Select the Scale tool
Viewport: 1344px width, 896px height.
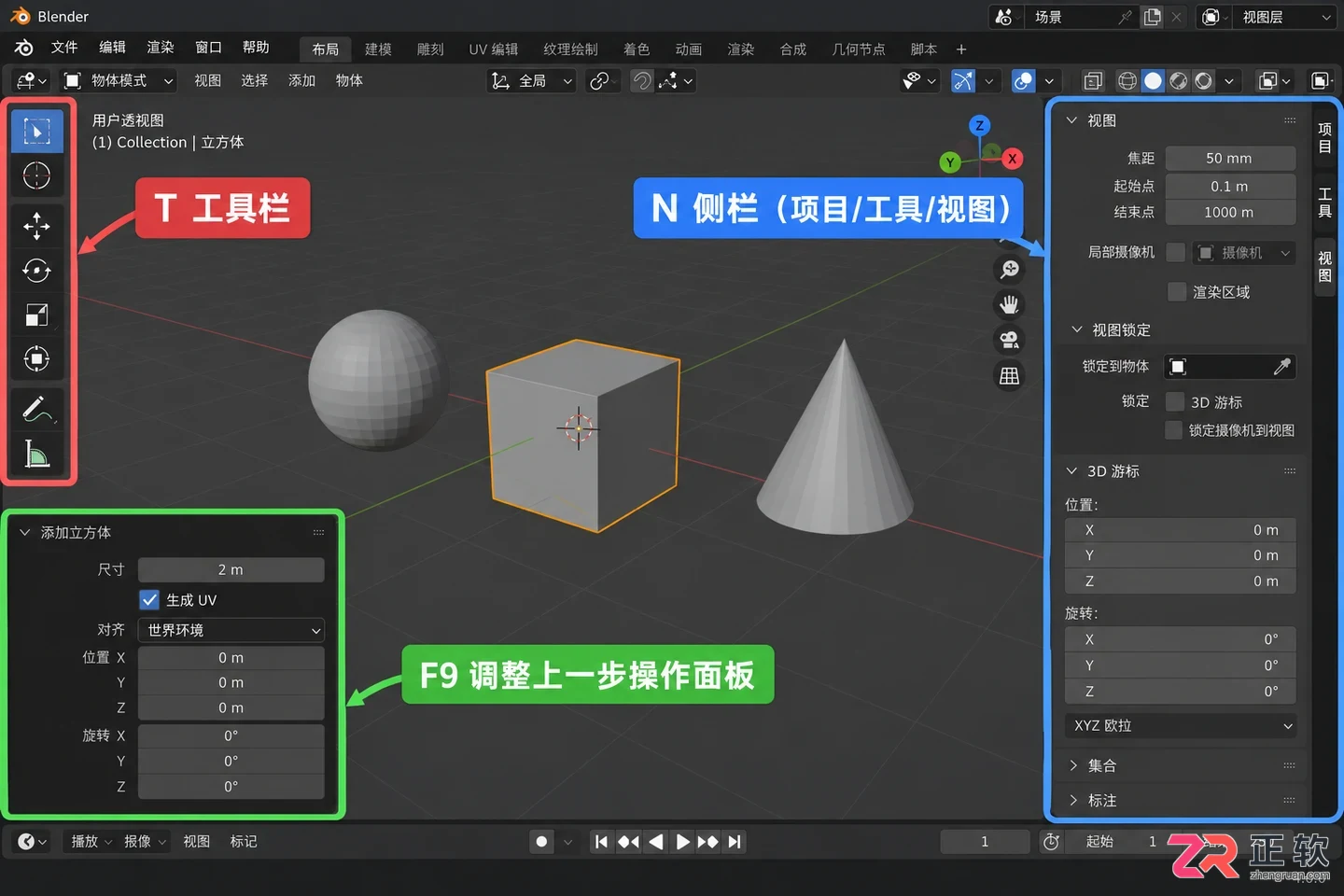tap(37, 315)
